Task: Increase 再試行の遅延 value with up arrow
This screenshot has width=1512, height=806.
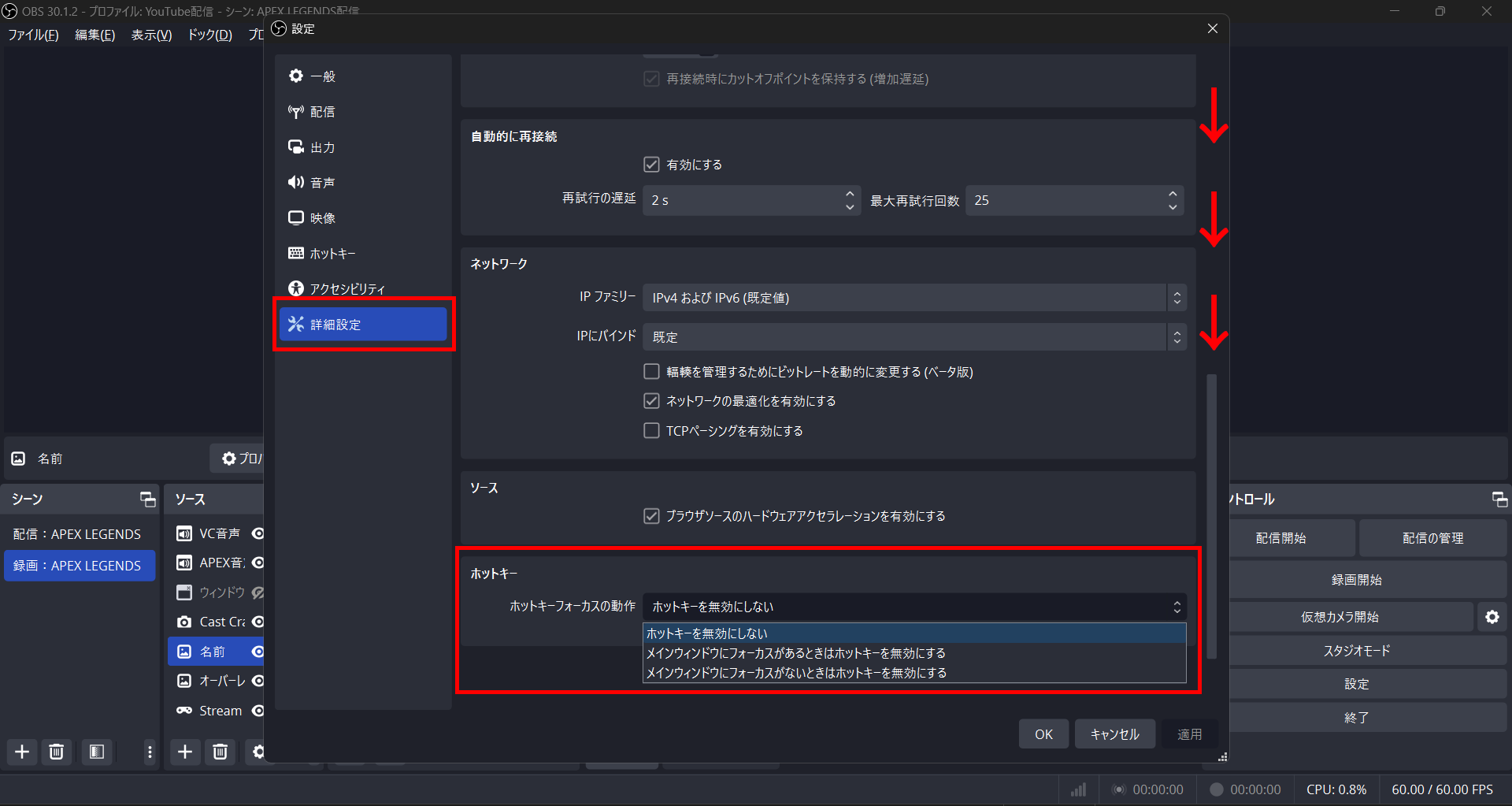Action: [x=849, y=194]
